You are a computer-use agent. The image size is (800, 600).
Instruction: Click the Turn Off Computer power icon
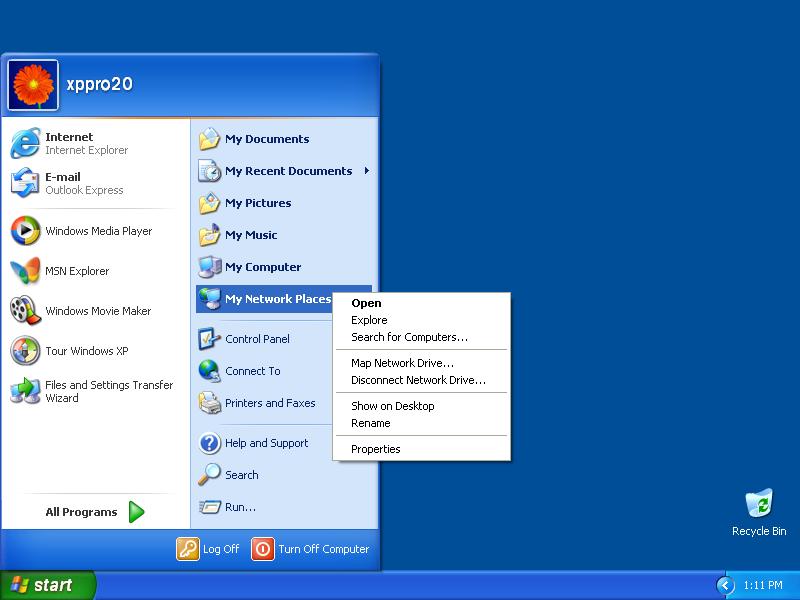click(x=263, y=549)
